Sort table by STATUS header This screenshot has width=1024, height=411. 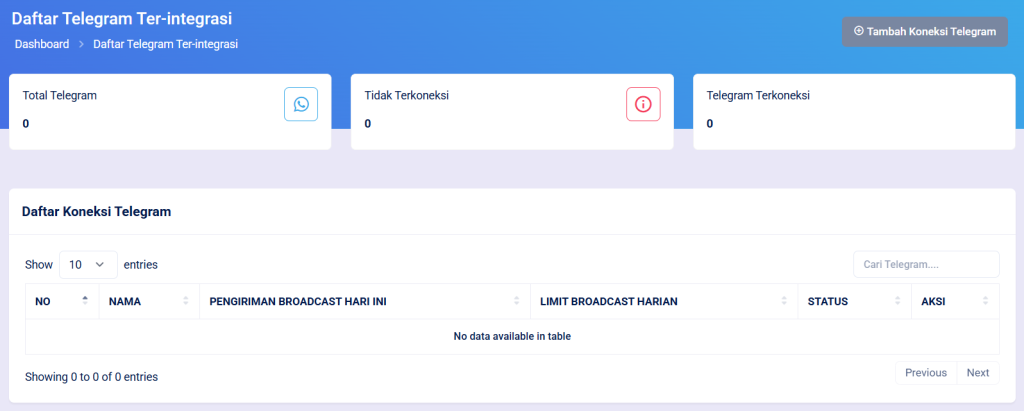(x=827, y=301)
